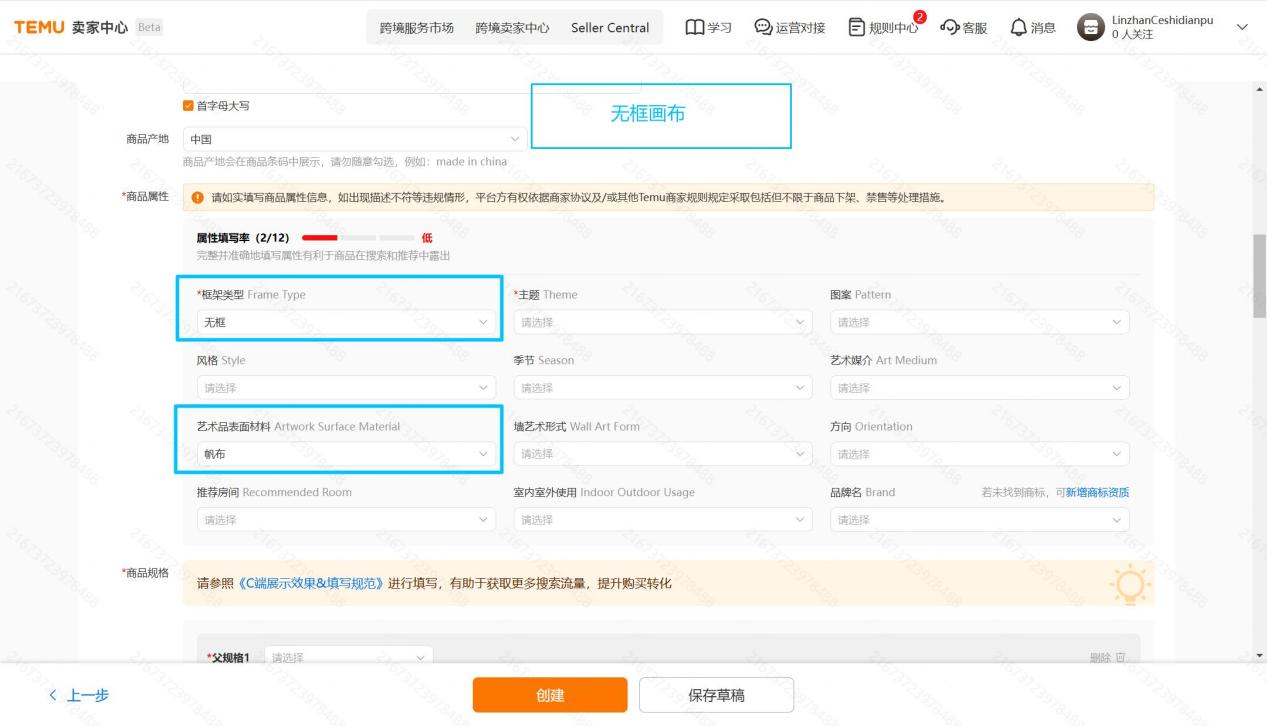Open the 框架类型 Frame Type dropdown
1267x726 pixels.
340,322
